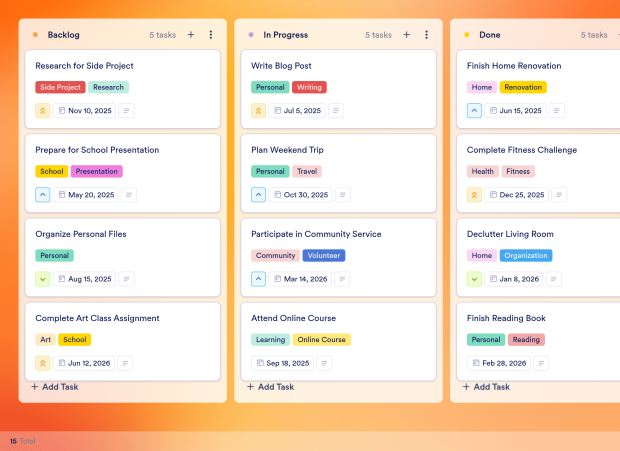
Task: Click the Done column title
Action: (490, 35)
